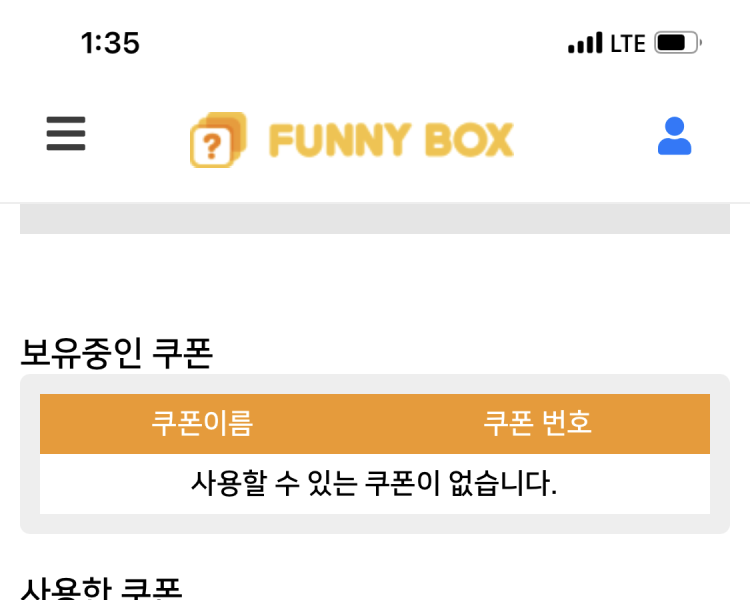Click the FUNNY BOX wordmark
This screenshot has height=600, width=750.
391,141
